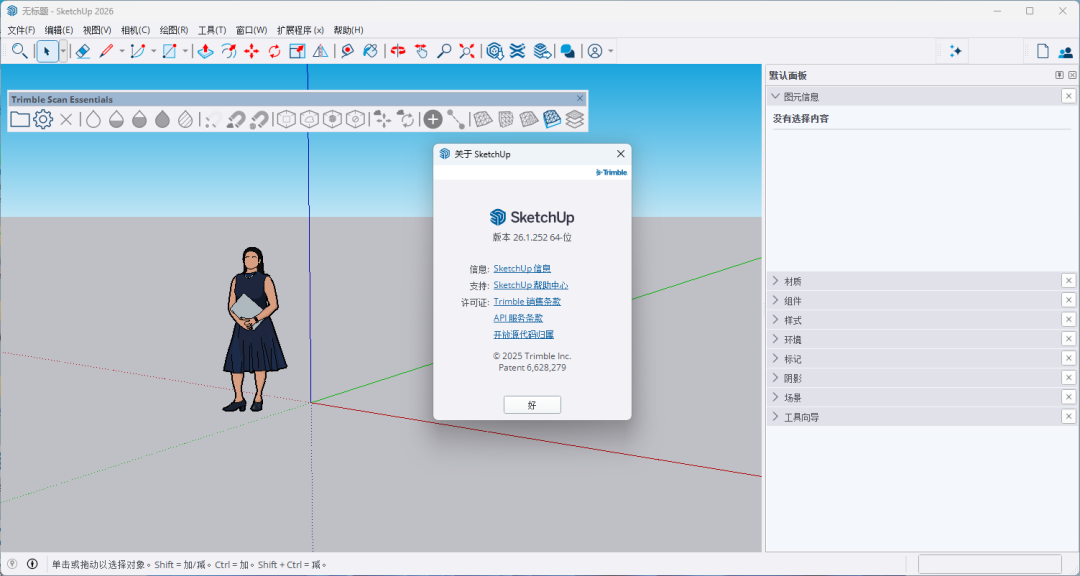Click the Send to LayOut icon
Screen dimensions: 1080x576
542,51
